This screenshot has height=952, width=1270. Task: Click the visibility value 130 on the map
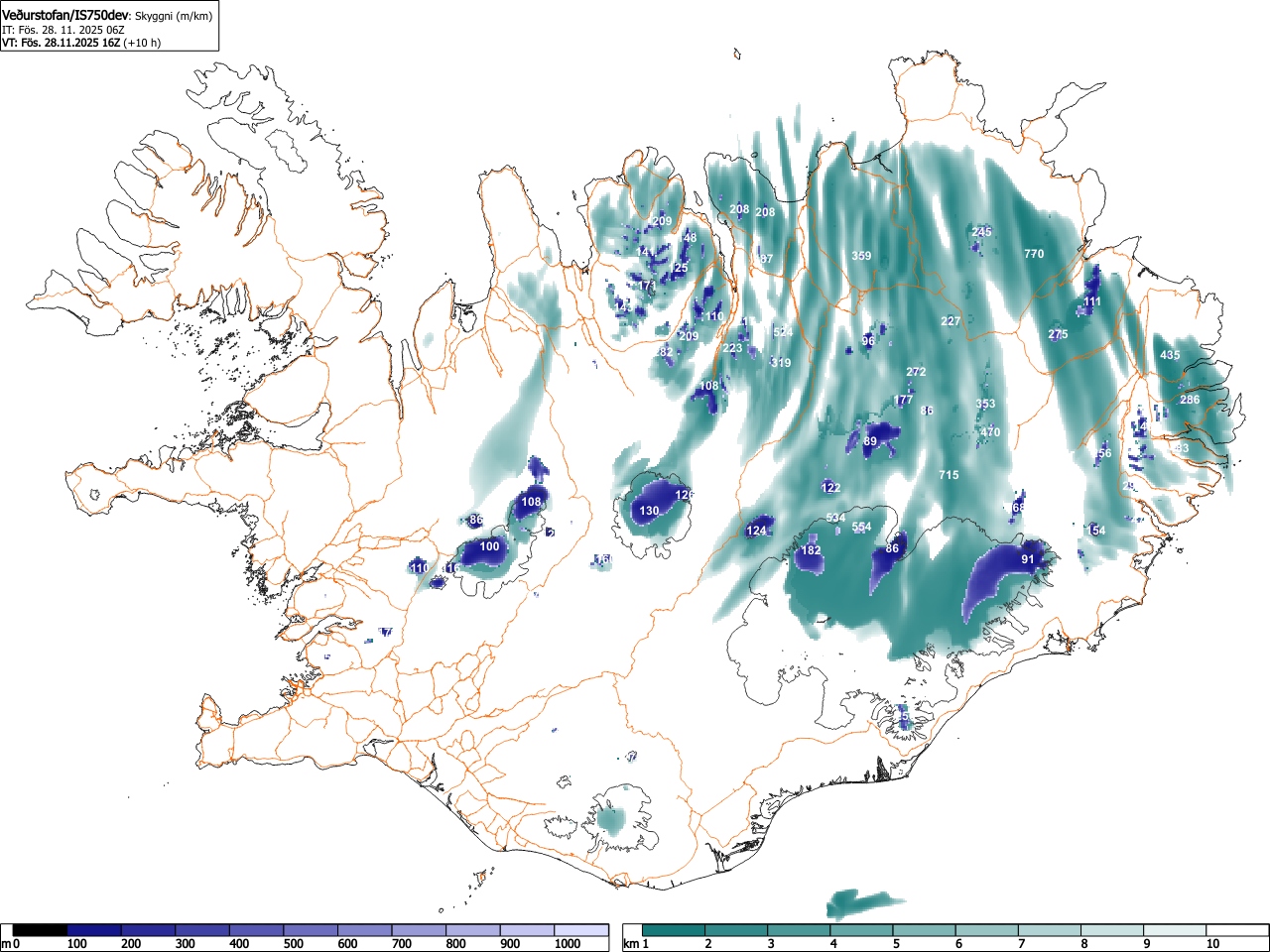coord(649,511)
